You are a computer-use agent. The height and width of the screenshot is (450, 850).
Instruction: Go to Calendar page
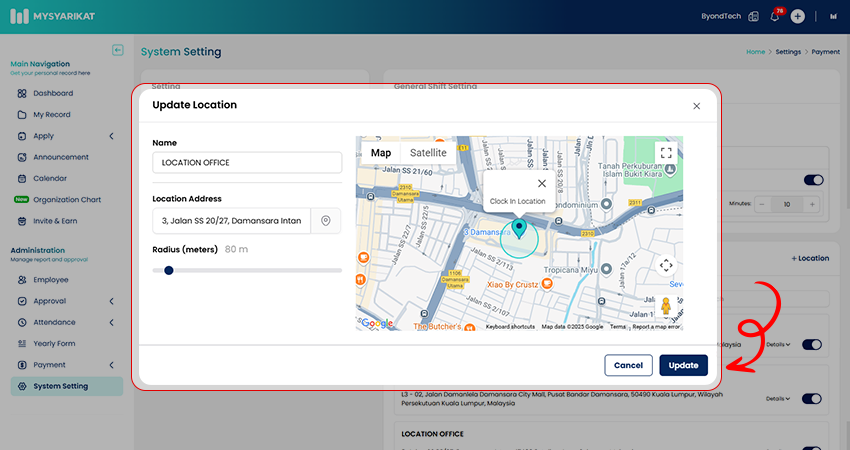point(50,178)
